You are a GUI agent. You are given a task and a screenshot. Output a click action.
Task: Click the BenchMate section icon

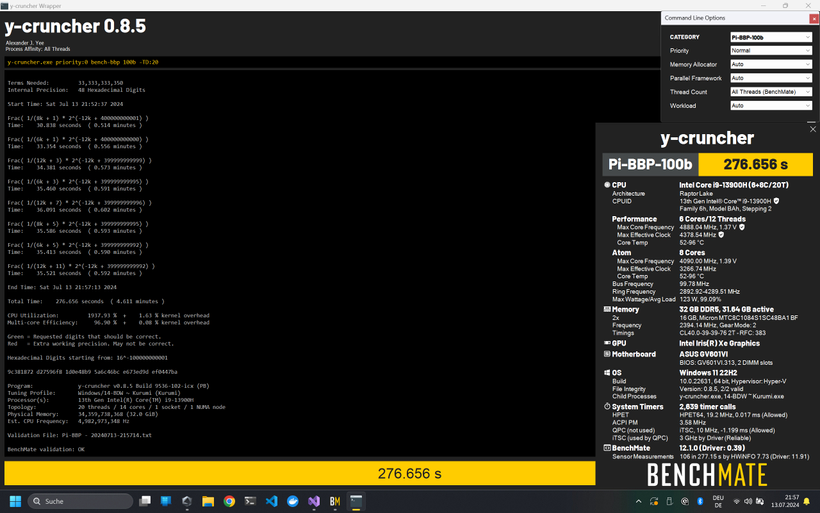pyautogui.click(x=607, y=448)
